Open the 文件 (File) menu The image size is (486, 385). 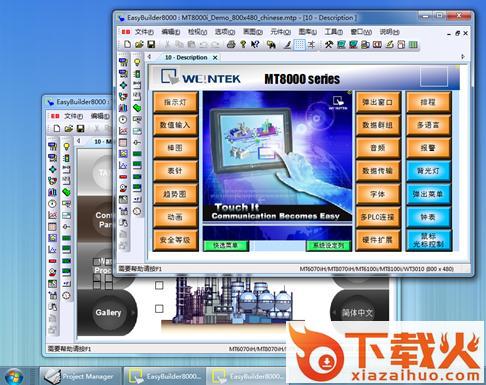pos(144,32)
